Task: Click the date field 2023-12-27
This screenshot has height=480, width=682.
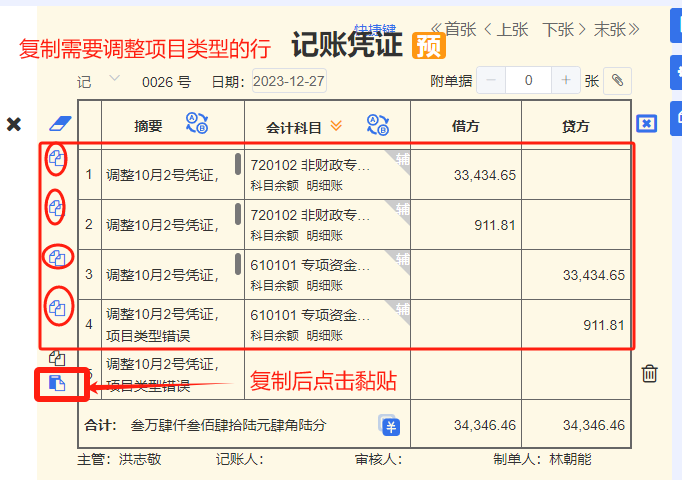Action: pyautogui.click(x=289, y=81)
